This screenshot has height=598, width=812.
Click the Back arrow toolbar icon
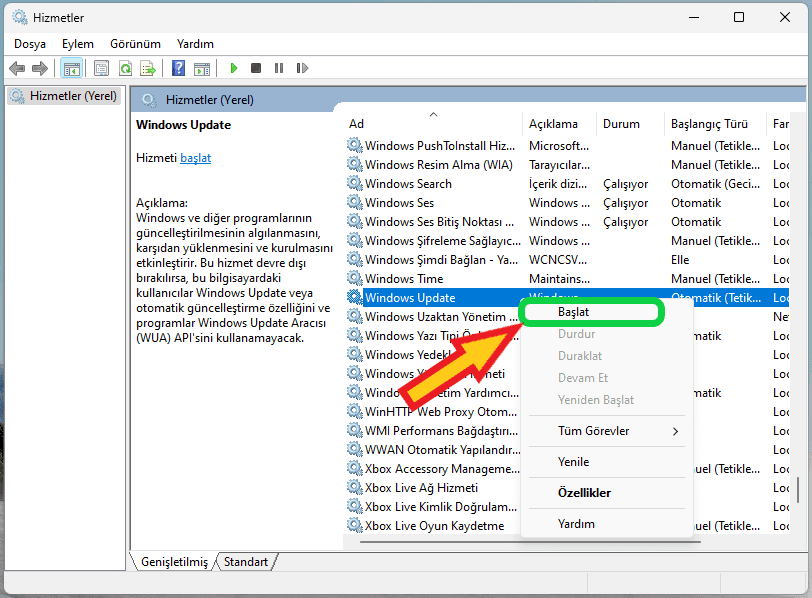(18, 68)
